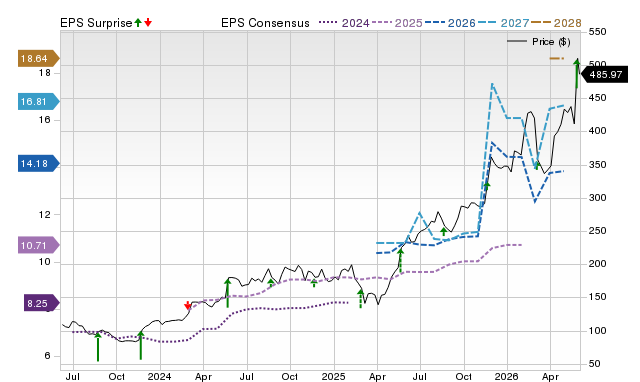The height and width of the screenshot is (382, 640).
Task: Click the EPS Surprise legend title
Action: tap(96, 23)
